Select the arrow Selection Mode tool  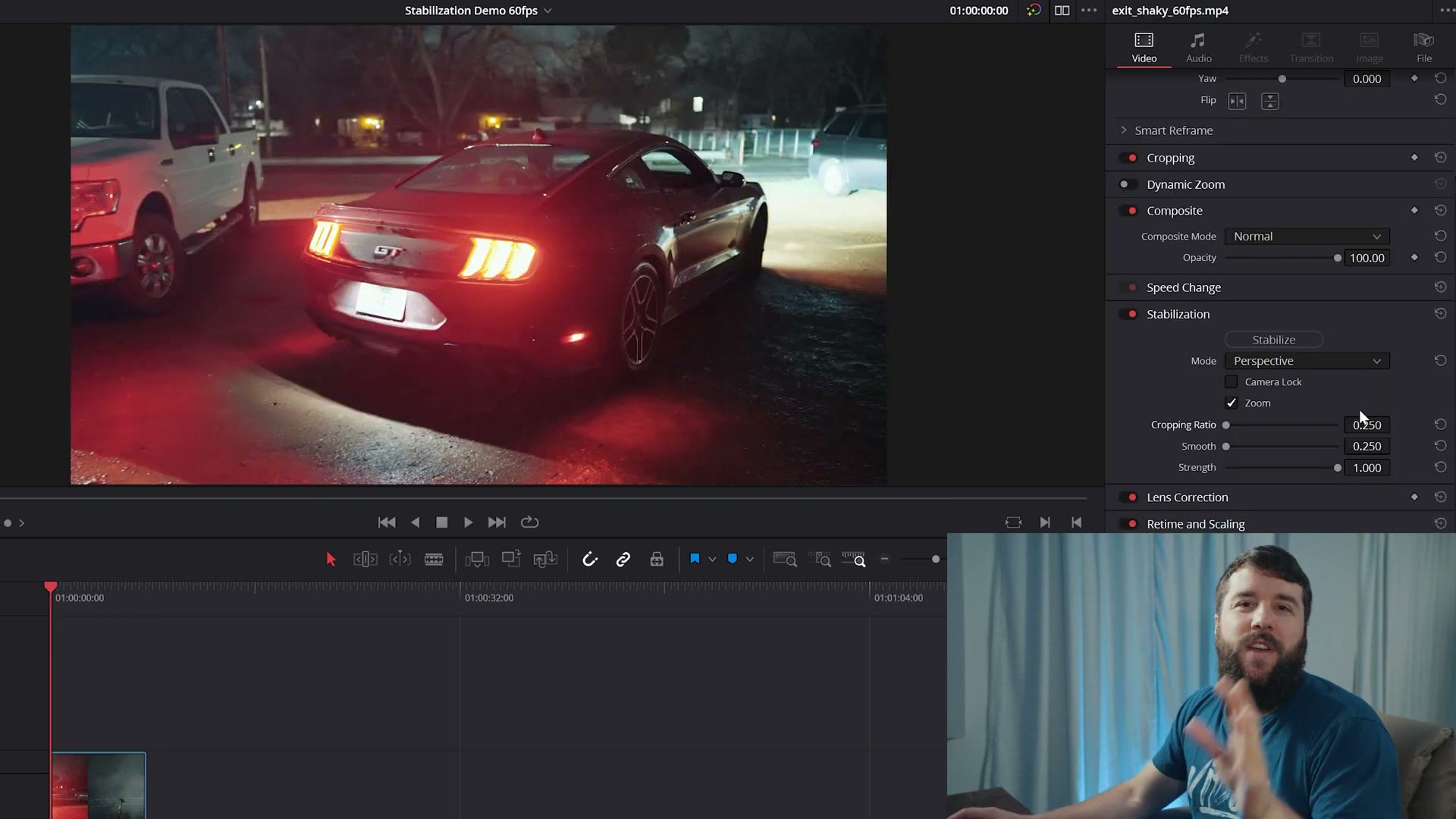(x=331, y=560)
